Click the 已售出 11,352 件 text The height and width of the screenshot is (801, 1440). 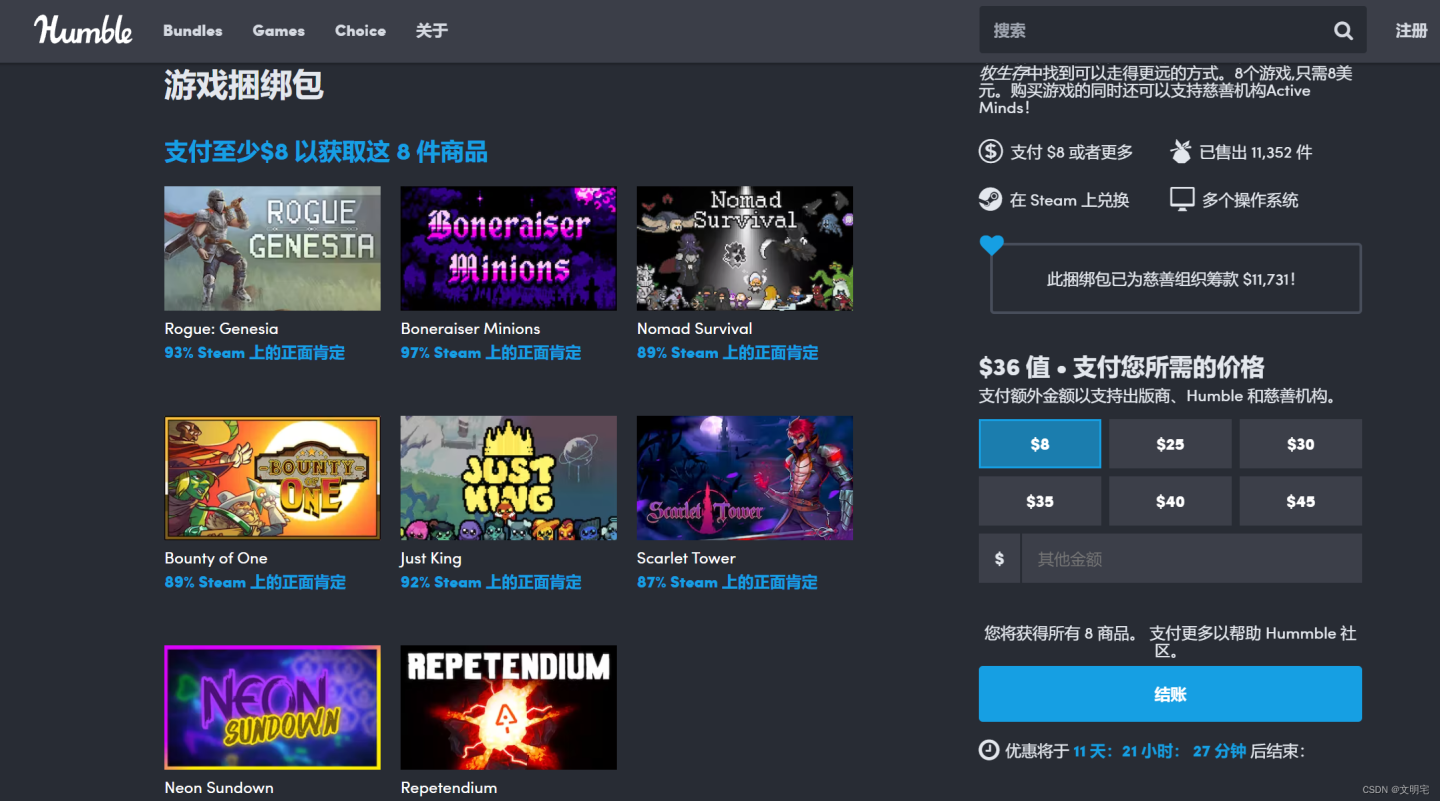tap(1256, 152)
